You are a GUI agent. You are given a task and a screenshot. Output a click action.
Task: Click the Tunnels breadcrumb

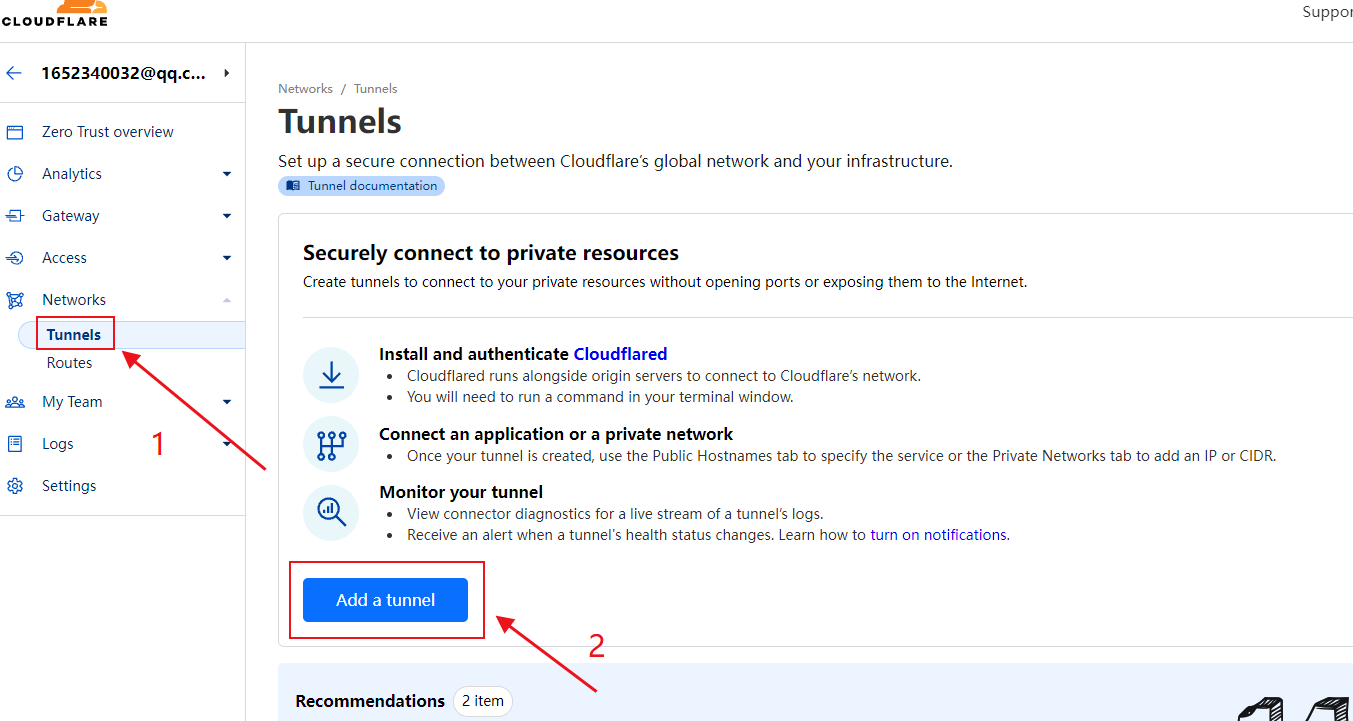tap(375, 89)
